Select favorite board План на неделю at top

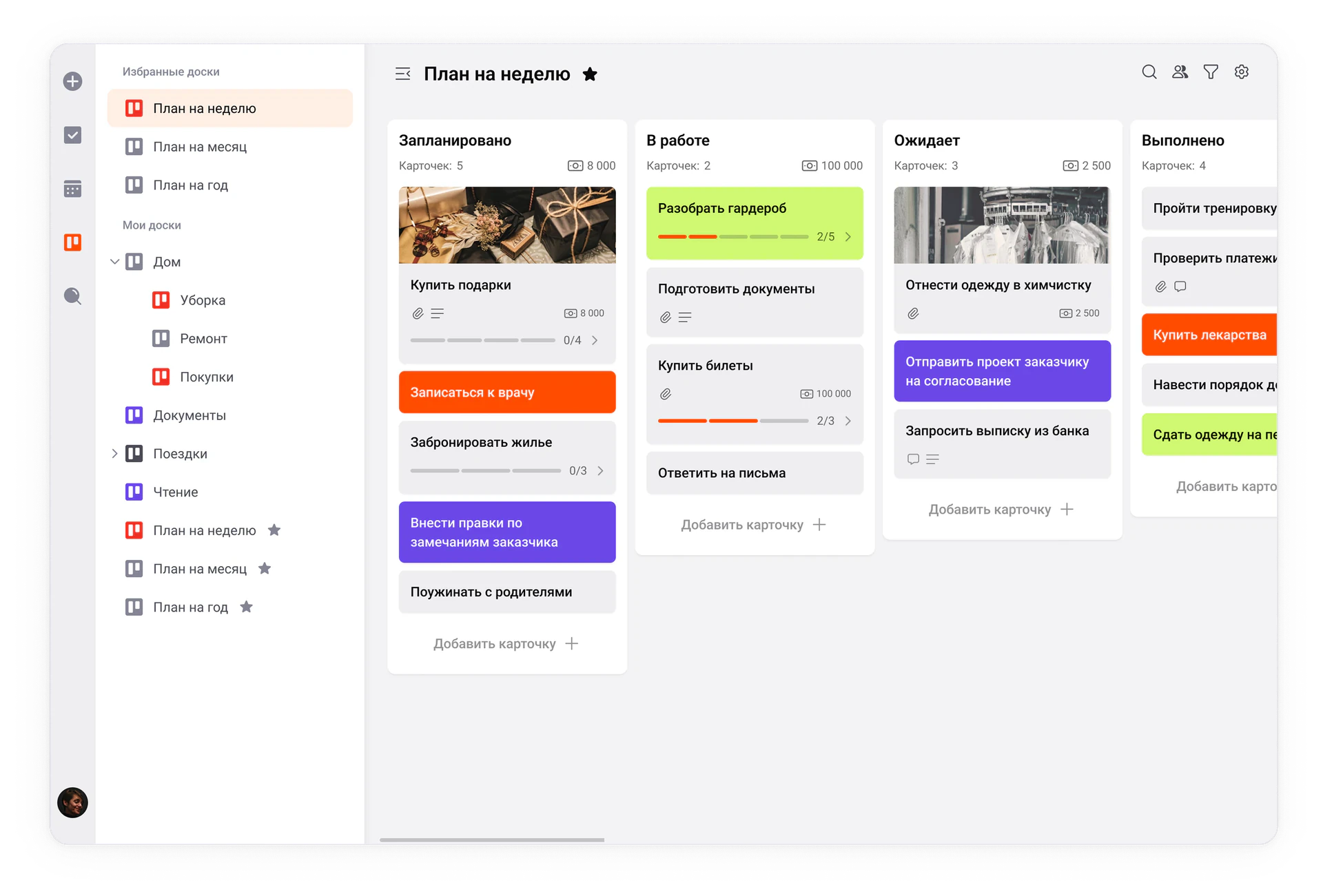point(230,108)
